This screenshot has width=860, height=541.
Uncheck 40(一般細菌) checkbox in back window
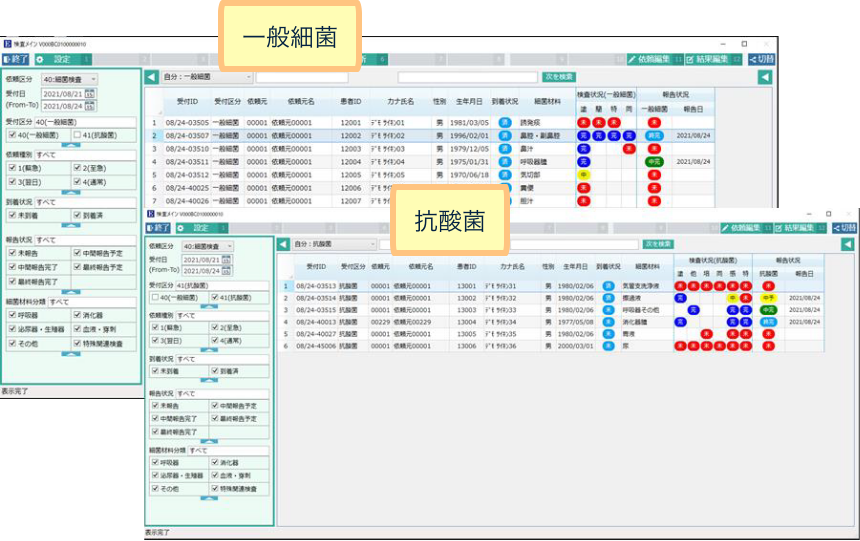[x=11, y=135]
